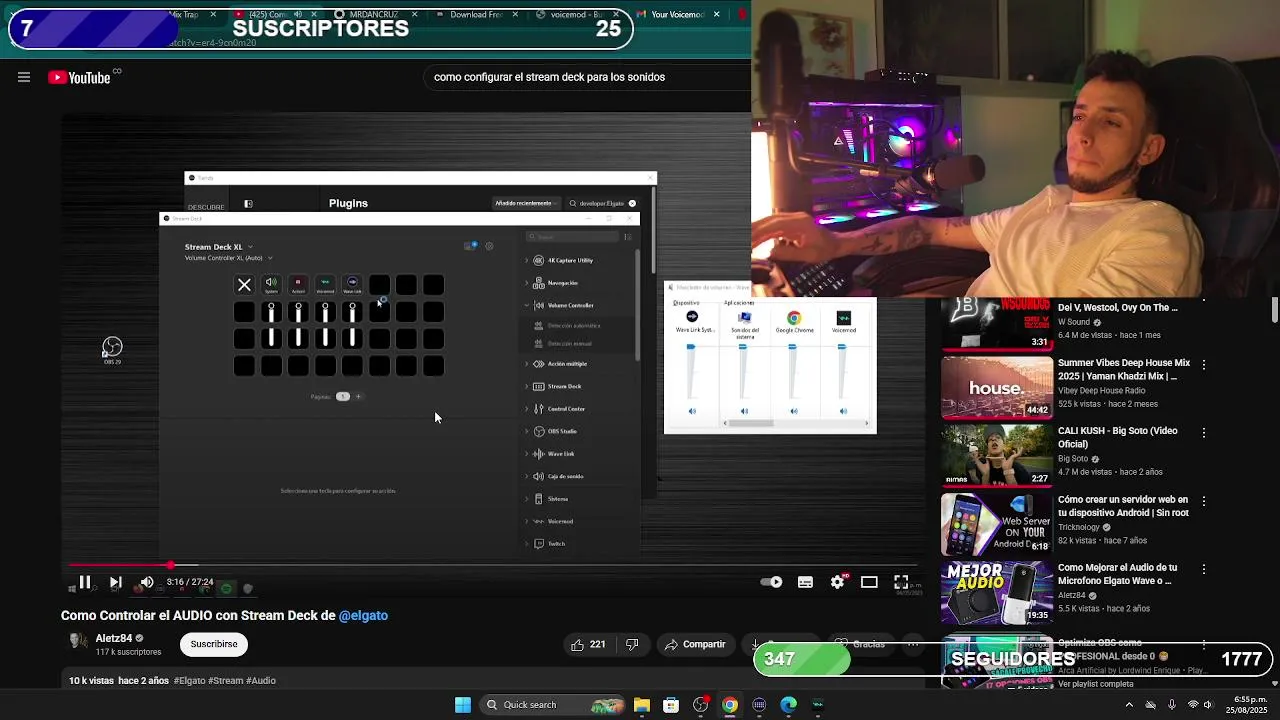This screenshot has width=1280, height=720.
Task: Dislike the video
Action: click(x=632, y=645)
